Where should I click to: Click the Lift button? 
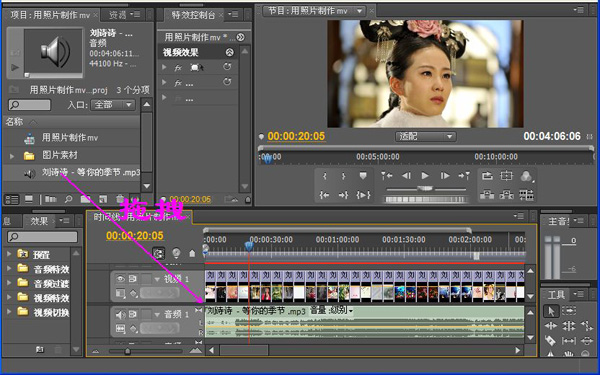487,195
